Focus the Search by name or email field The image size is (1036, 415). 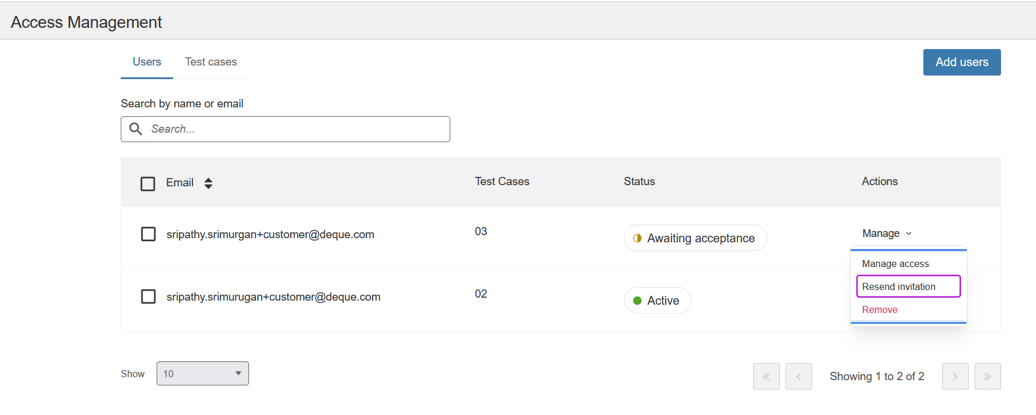285,129
